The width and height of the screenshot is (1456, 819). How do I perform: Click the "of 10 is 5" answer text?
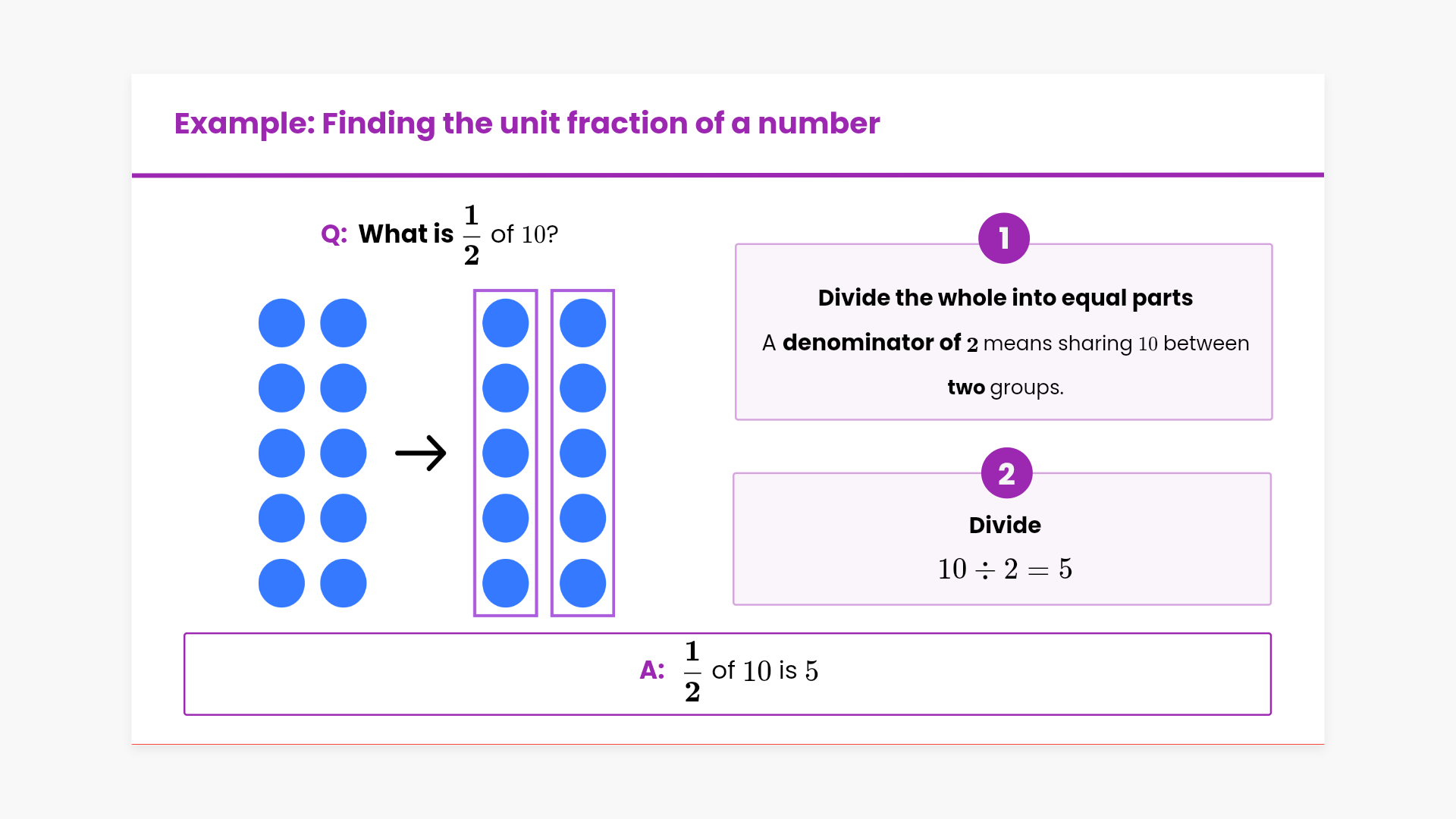coord(764,671)
